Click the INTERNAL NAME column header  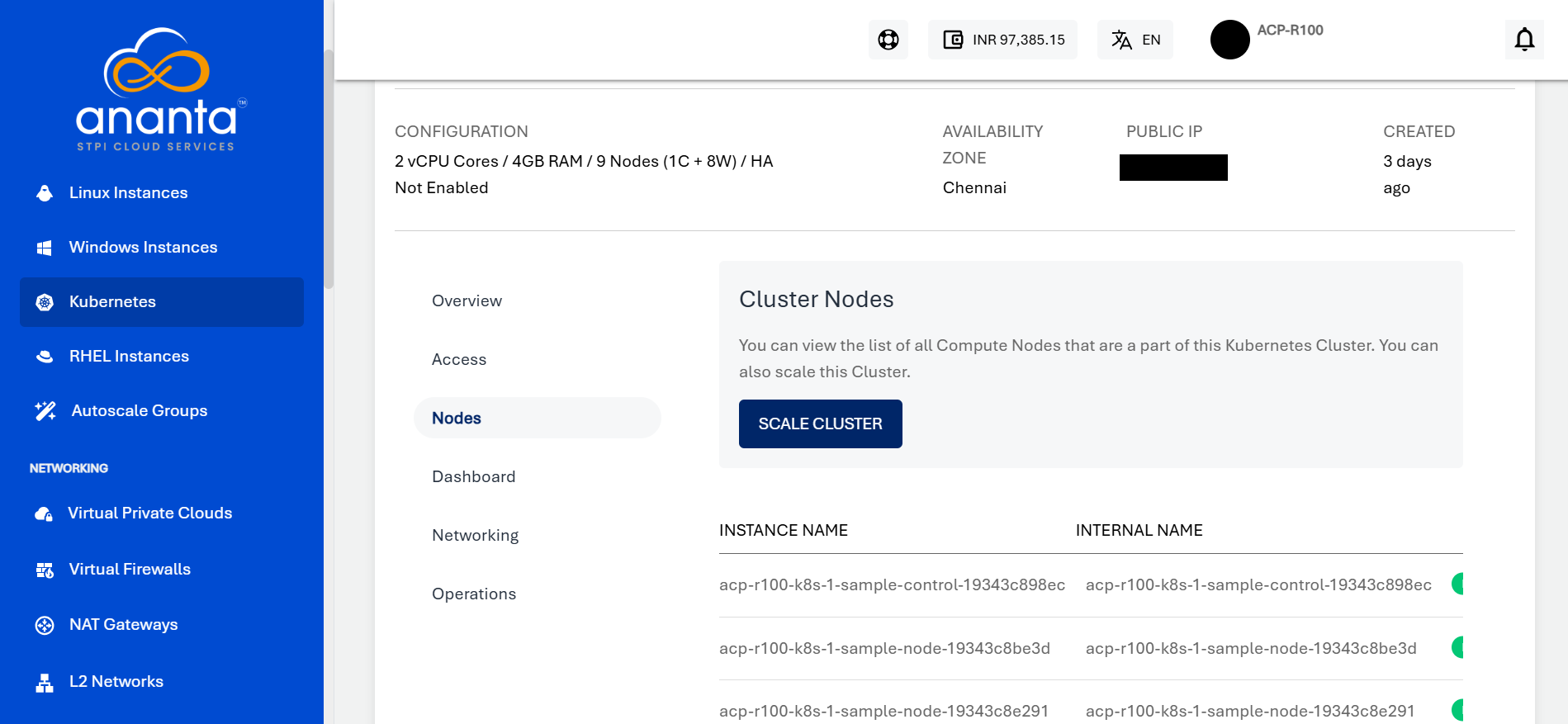click(1139, 530)
